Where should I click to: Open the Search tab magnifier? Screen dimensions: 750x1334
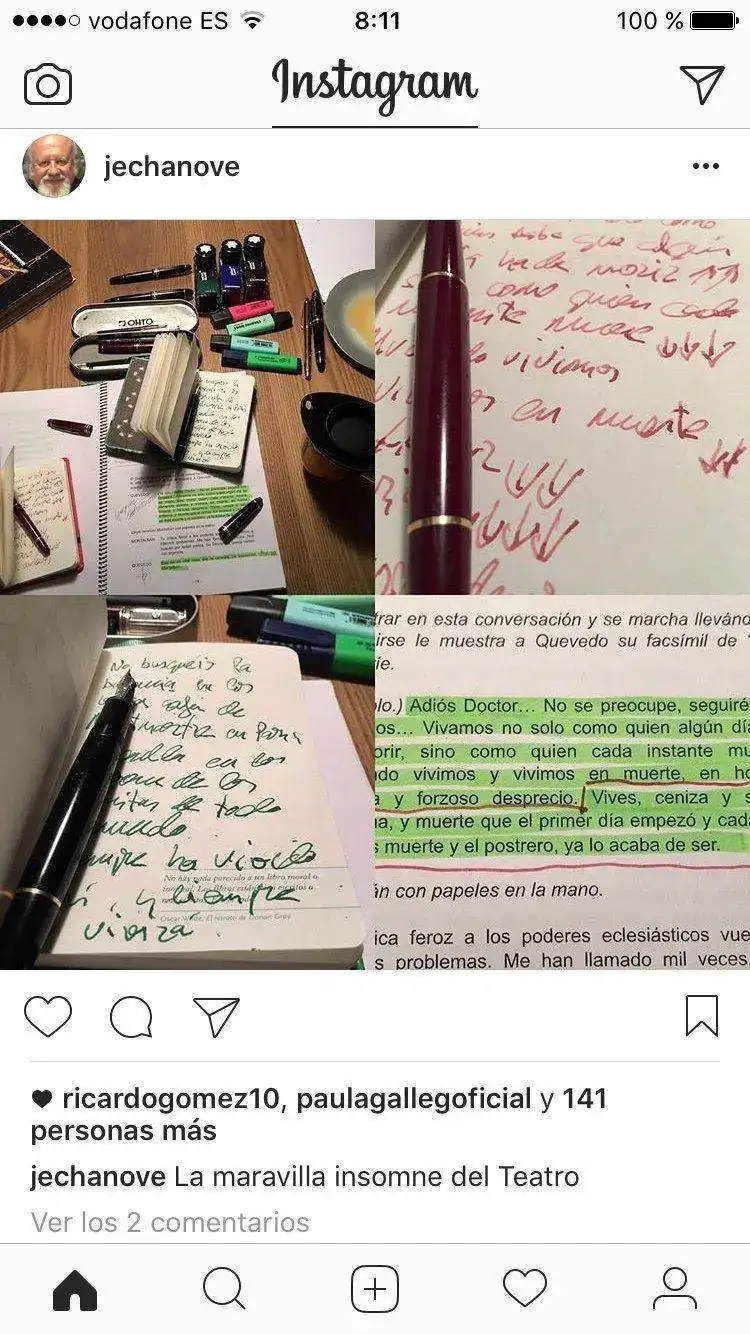pyautogui.click(x=224, y=1289)
